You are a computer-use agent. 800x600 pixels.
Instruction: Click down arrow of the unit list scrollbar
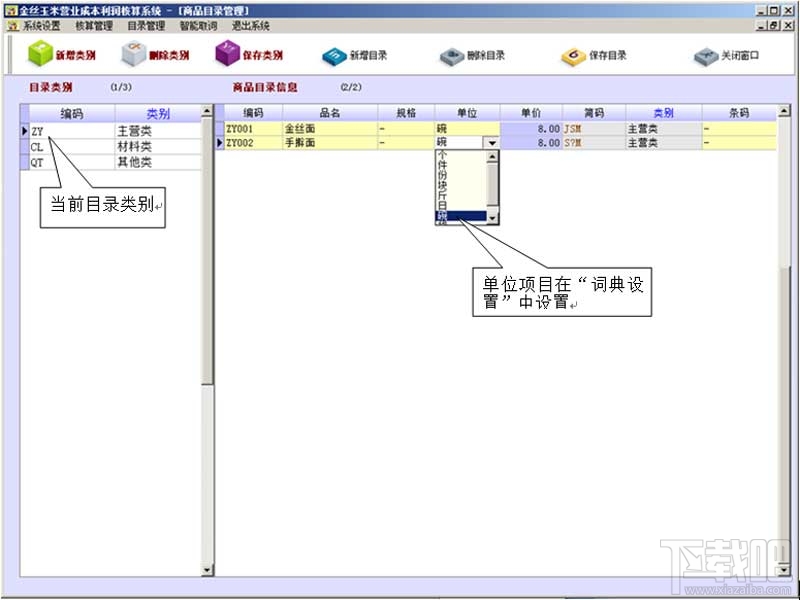(492, 218)
